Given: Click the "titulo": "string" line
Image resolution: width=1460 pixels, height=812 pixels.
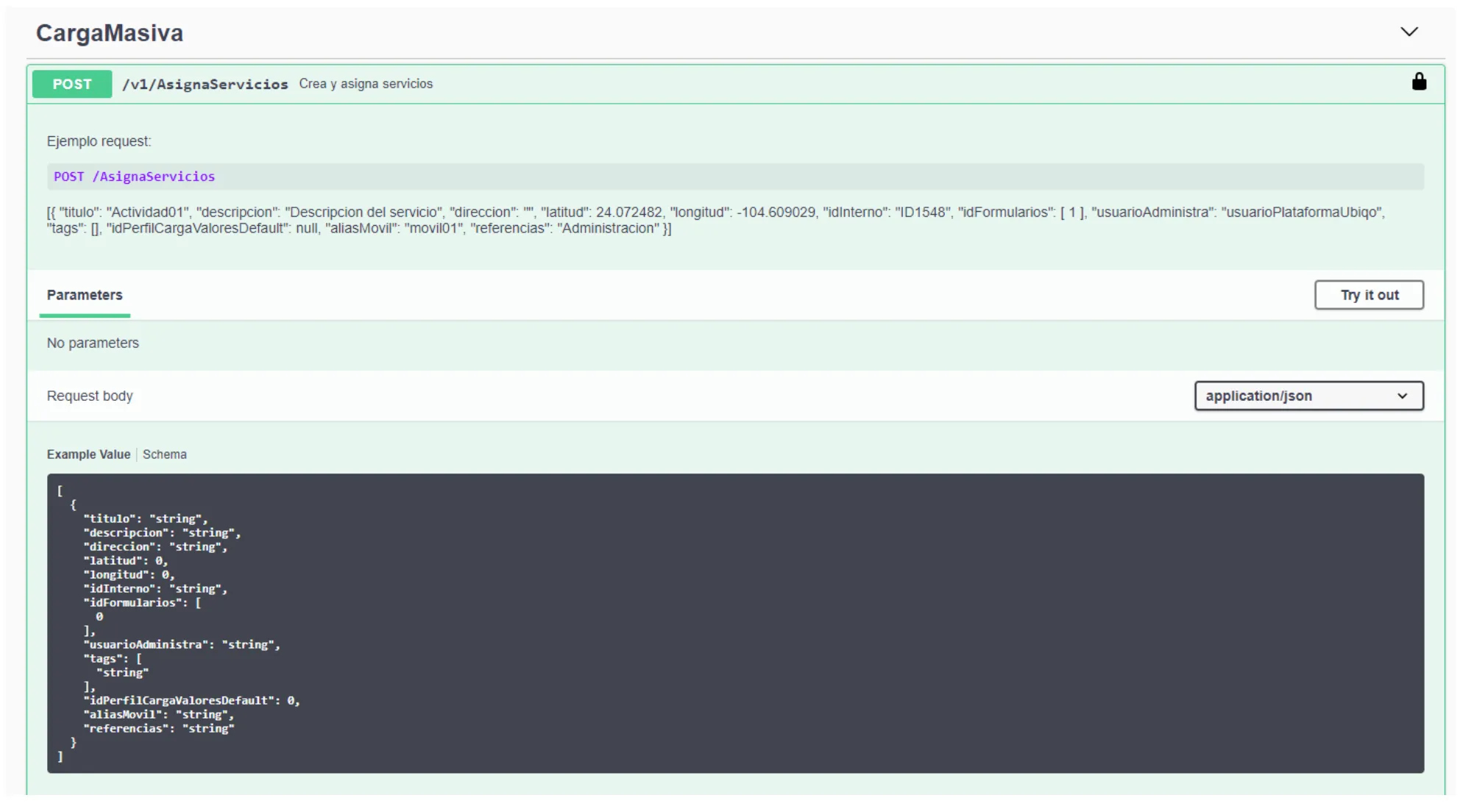Looking at the screenshot, I should point(146,519).
